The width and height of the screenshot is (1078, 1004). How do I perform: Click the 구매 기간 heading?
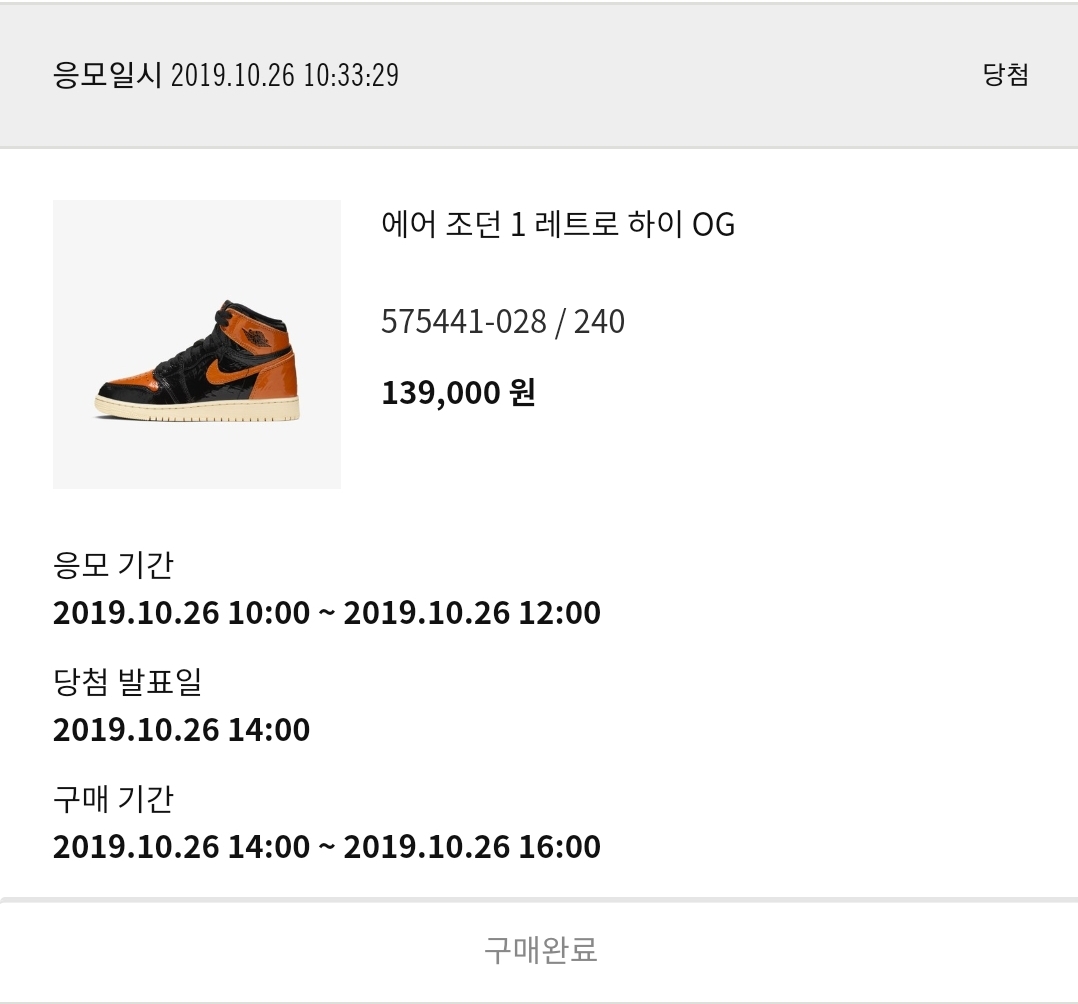click(x=113, y=799)
